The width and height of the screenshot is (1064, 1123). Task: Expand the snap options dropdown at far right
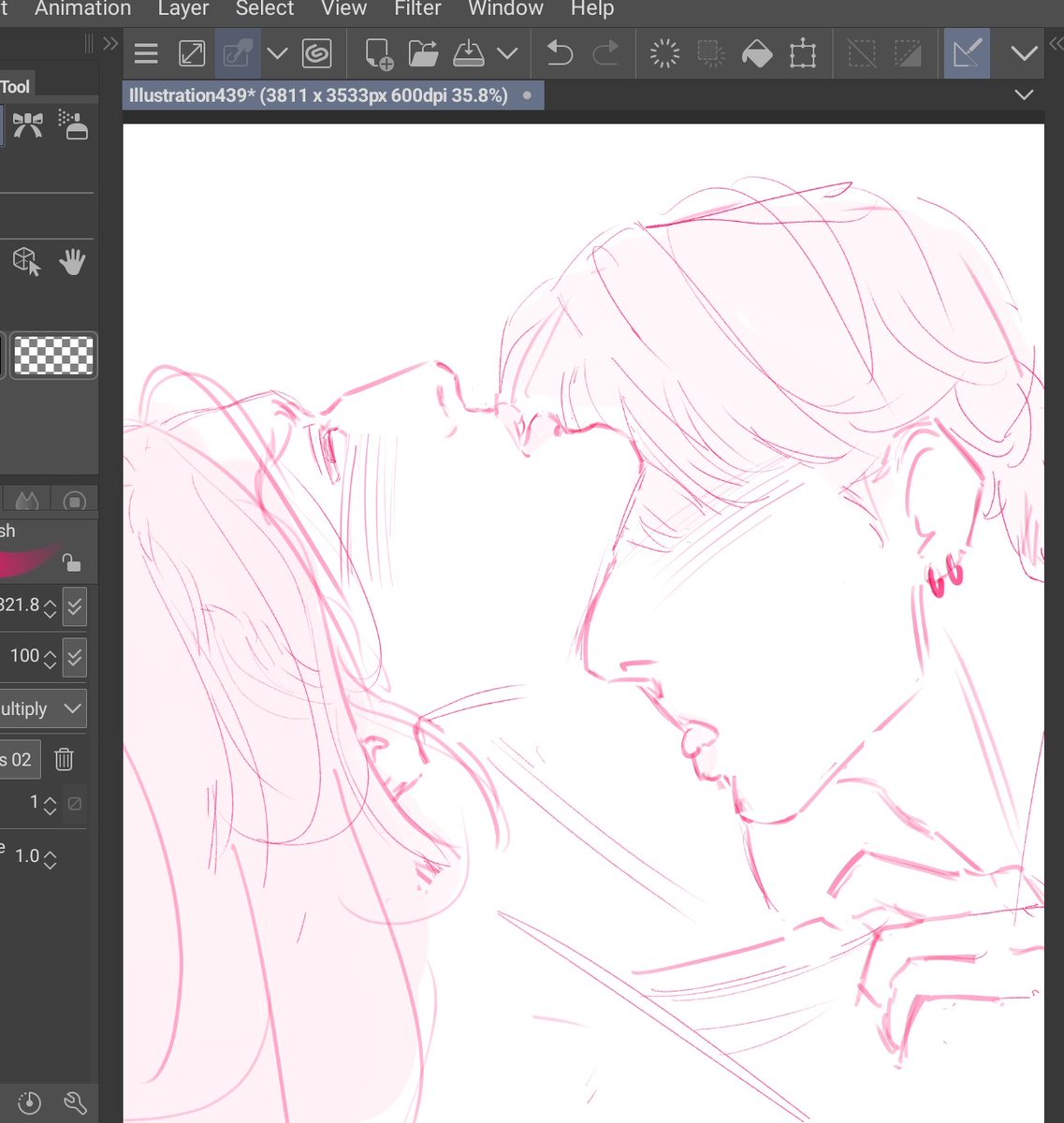click(1025, 53)
